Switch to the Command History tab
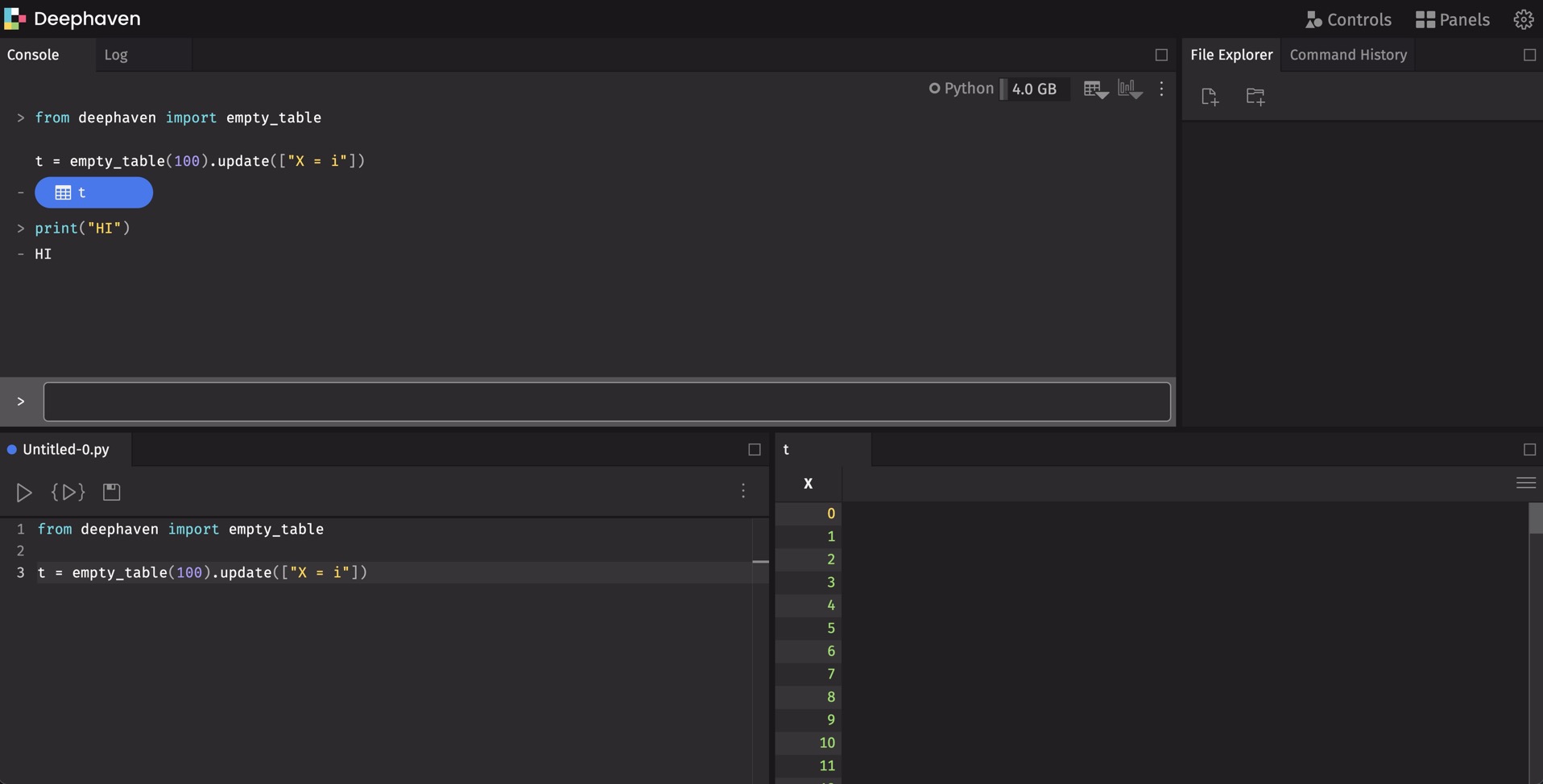 click(x=1348, y=54)
